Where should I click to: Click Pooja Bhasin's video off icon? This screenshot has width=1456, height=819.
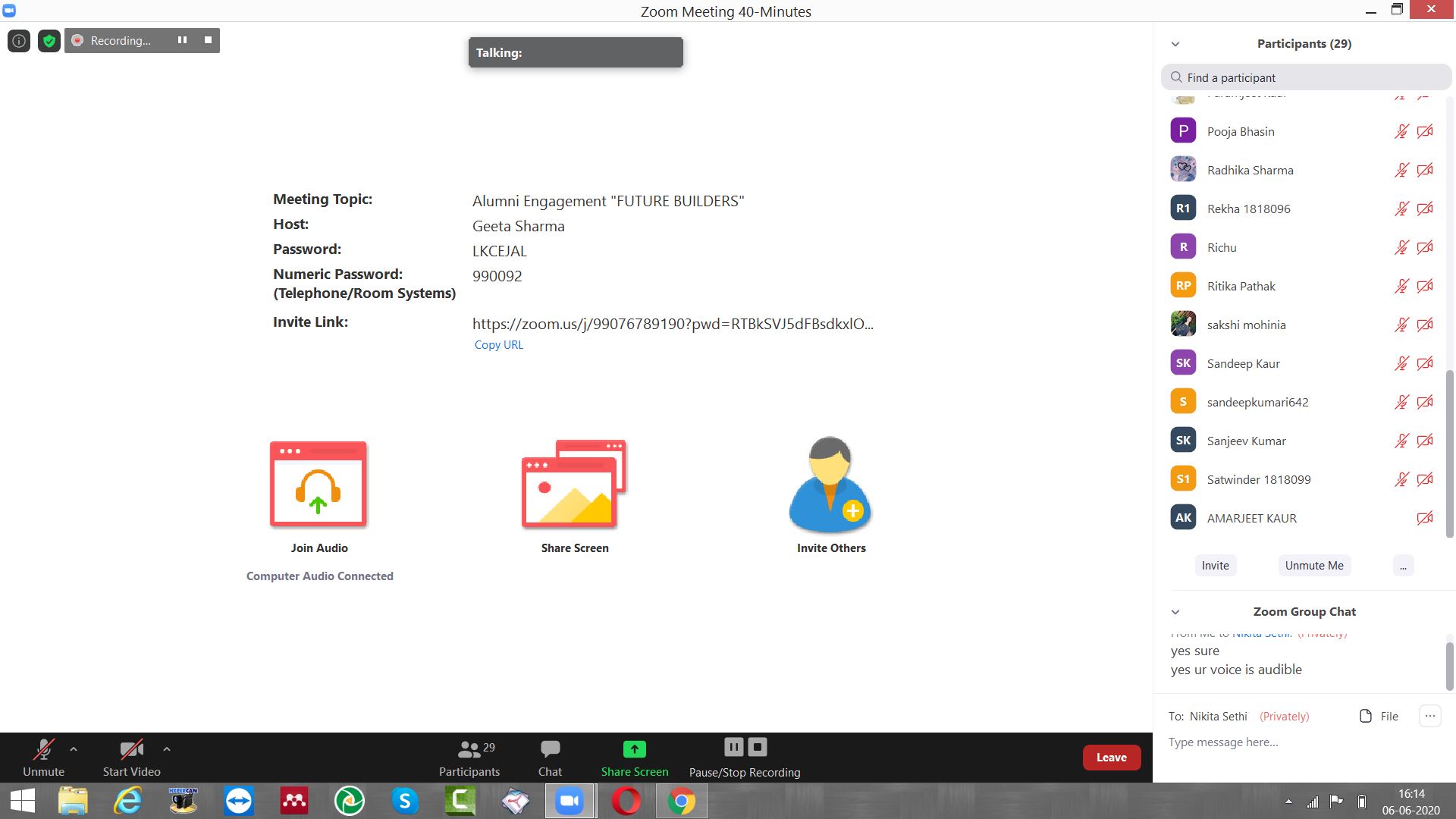coord(1425,131)
